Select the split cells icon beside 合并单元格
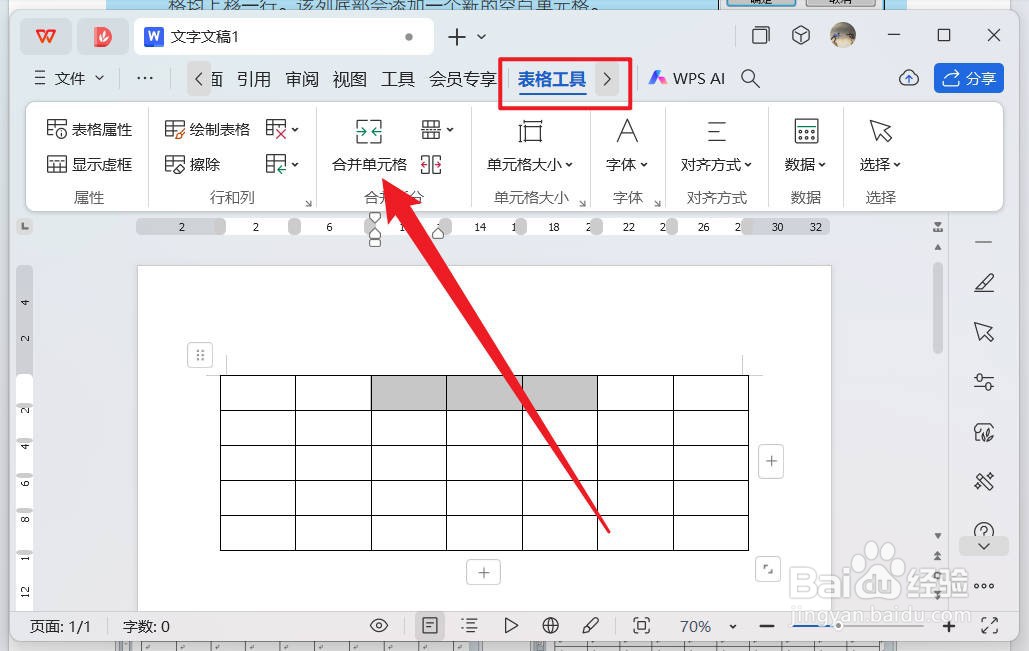This screenshot has height=651, width=1029. coord(432,163)
